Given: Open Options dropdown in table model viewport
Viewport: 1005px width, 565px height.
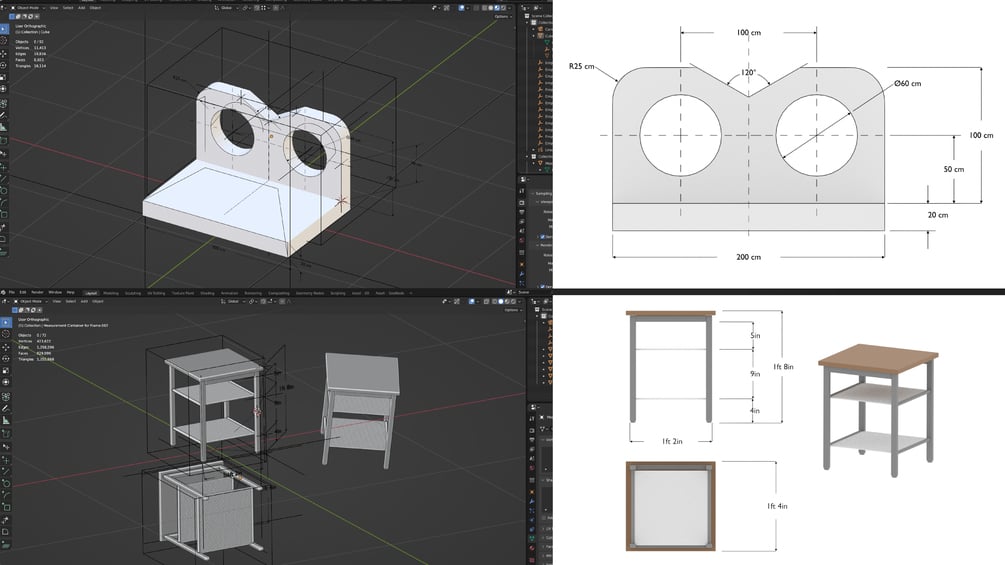Looking at the screenshot, I should click(x=512, y=310).
